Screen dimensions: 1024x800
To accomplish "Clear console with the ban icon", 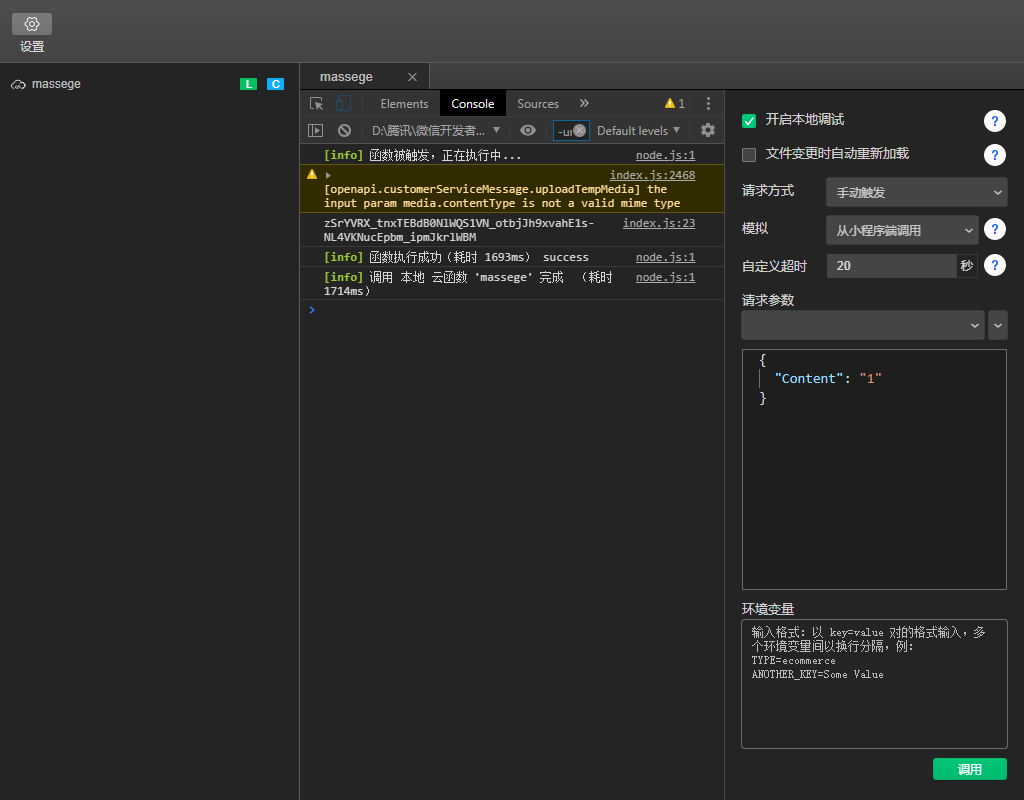I will pos(344,130).
